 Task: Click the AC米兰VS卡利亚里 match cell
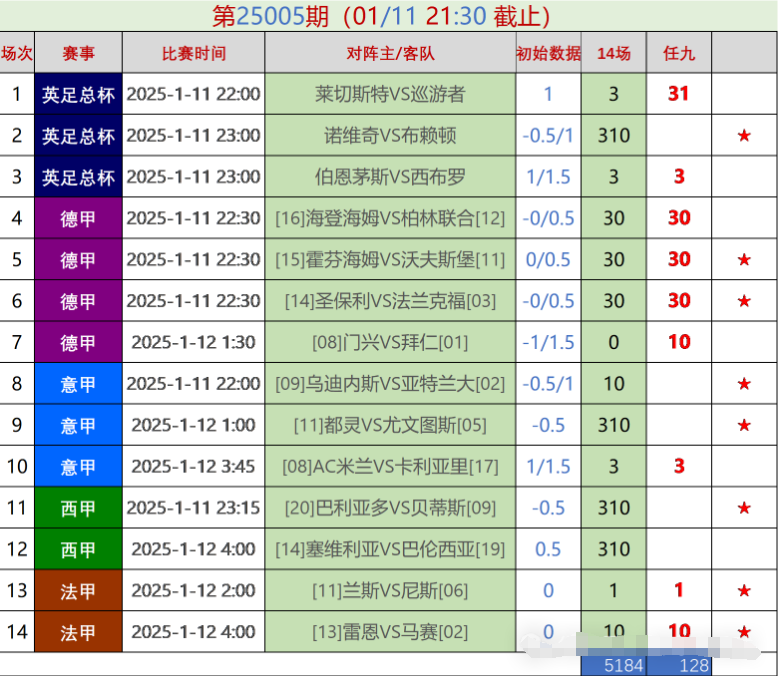(x=390, y=466)
